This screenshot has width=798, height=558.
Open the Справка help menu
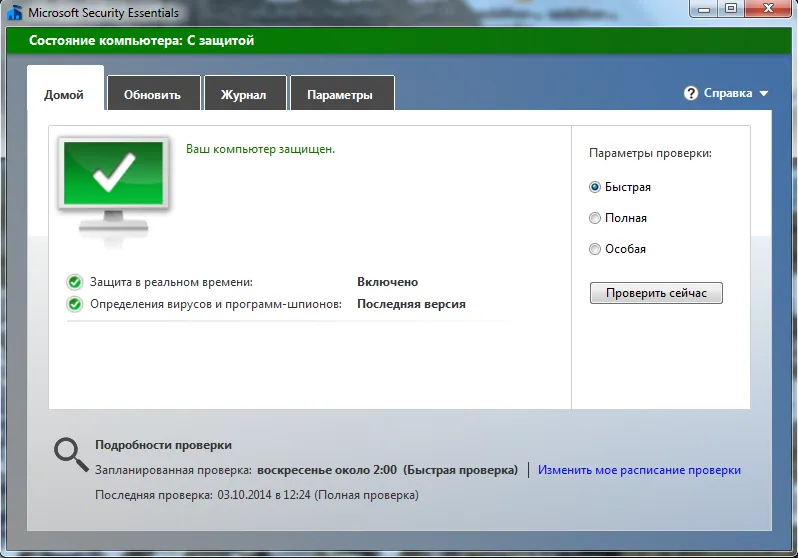point(727,93)
